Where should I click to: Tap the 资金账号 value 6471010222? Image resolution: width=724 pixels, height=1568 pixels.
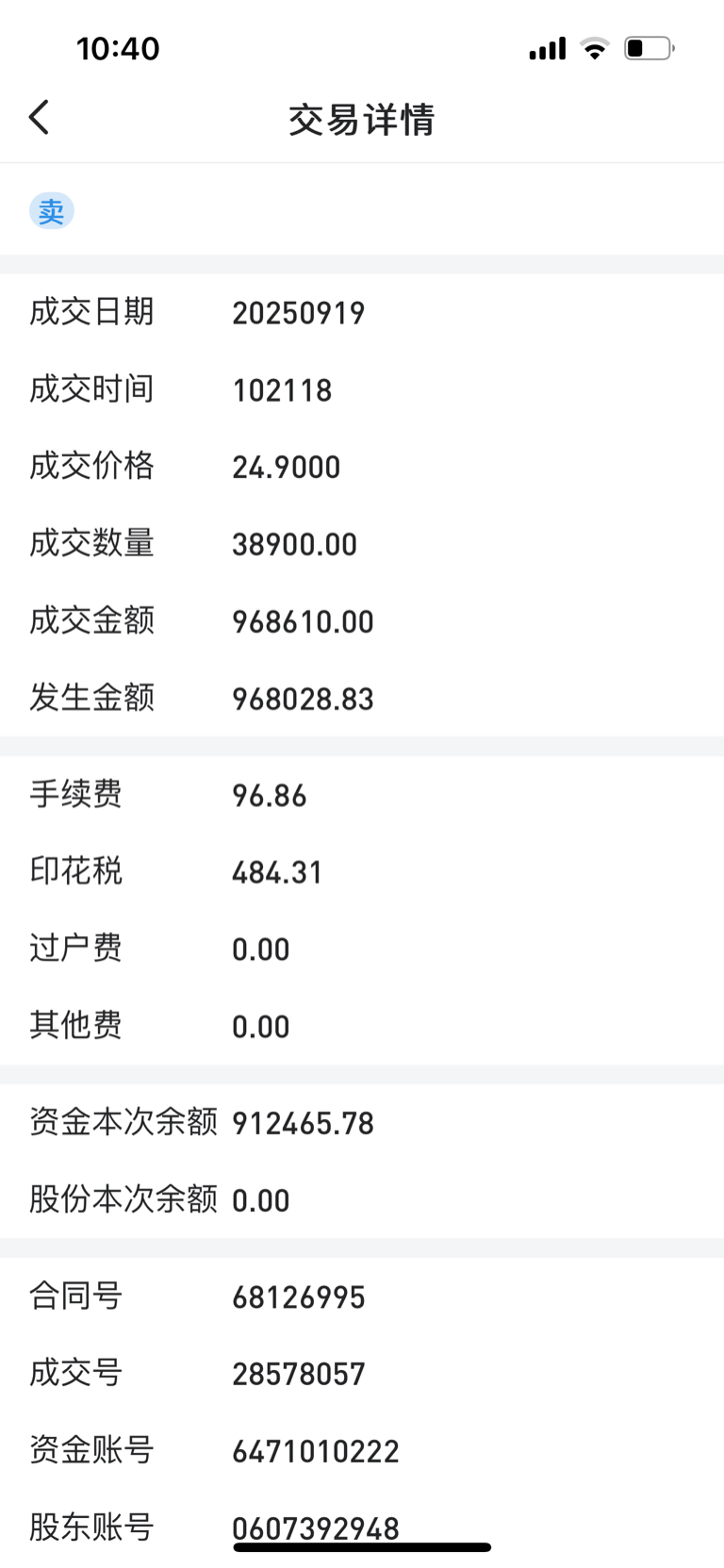pyautogui.click(x=316, y=1452)
